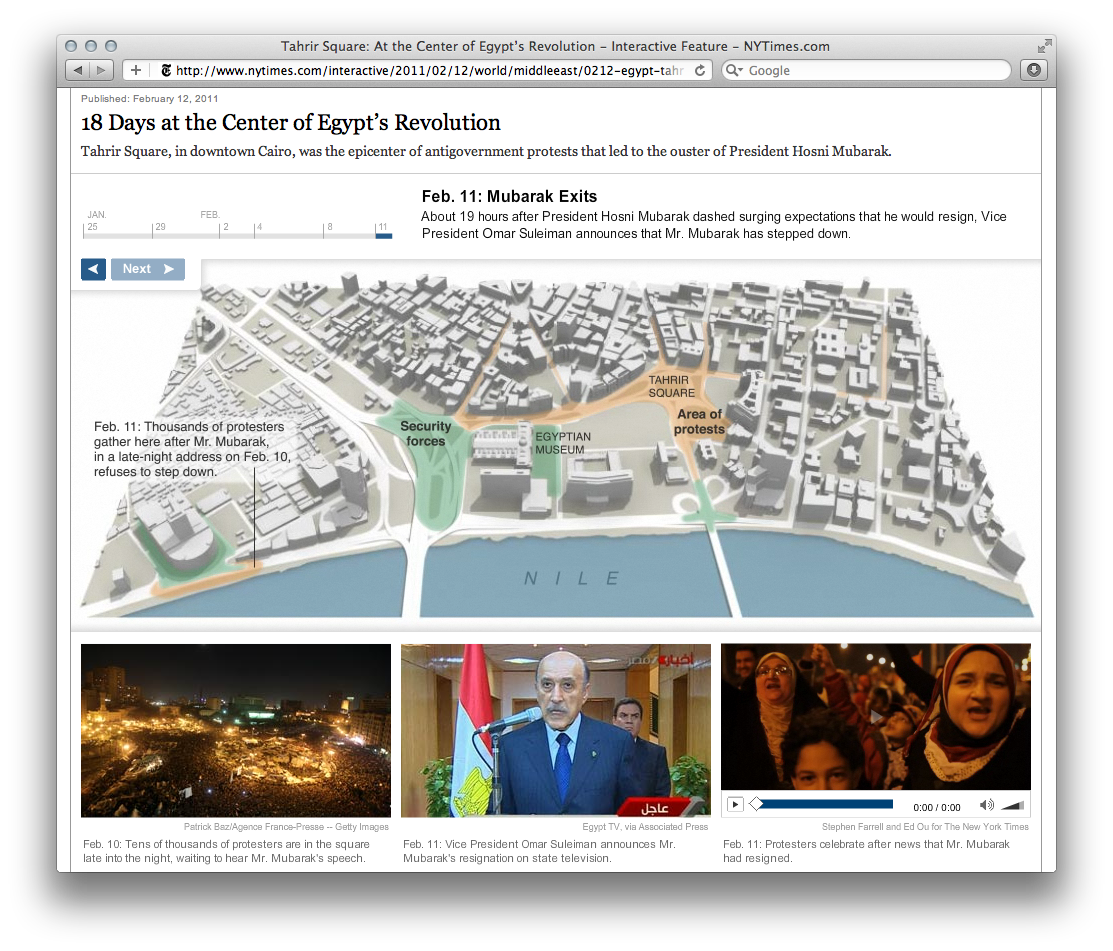Open a new tab with the plus icon
This screenshot has height=951, width=1113.
(135, 70)
